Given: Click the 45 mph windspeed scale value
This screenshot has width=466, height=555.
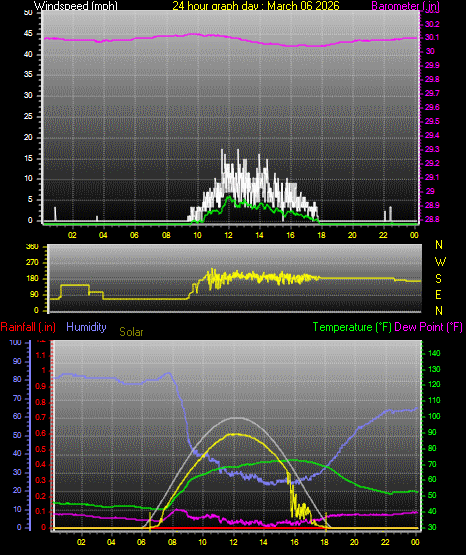Looking at the screenshot, I should tap(28, 34).
